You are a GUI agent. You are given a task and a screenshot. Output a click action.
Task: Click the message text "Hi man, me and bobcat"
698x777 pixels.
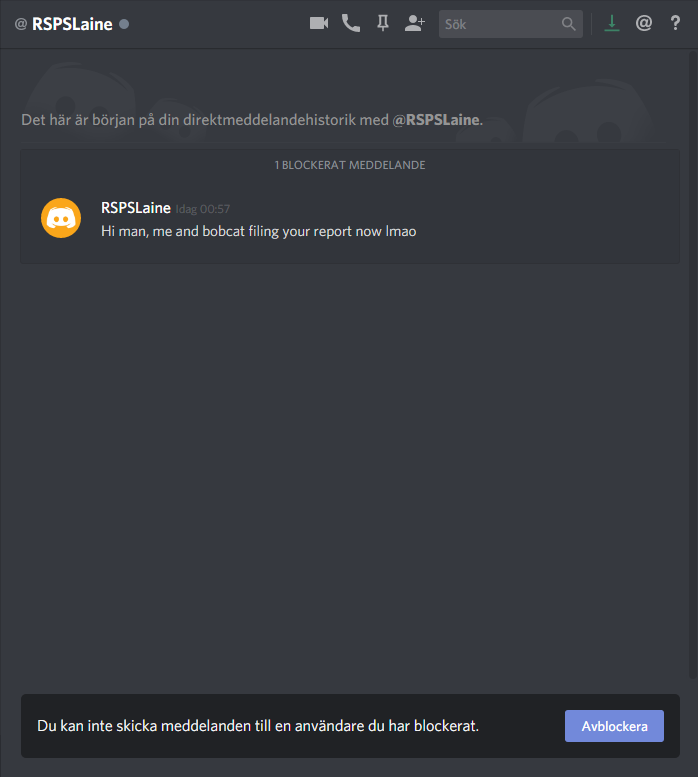[x=173, y=231]
